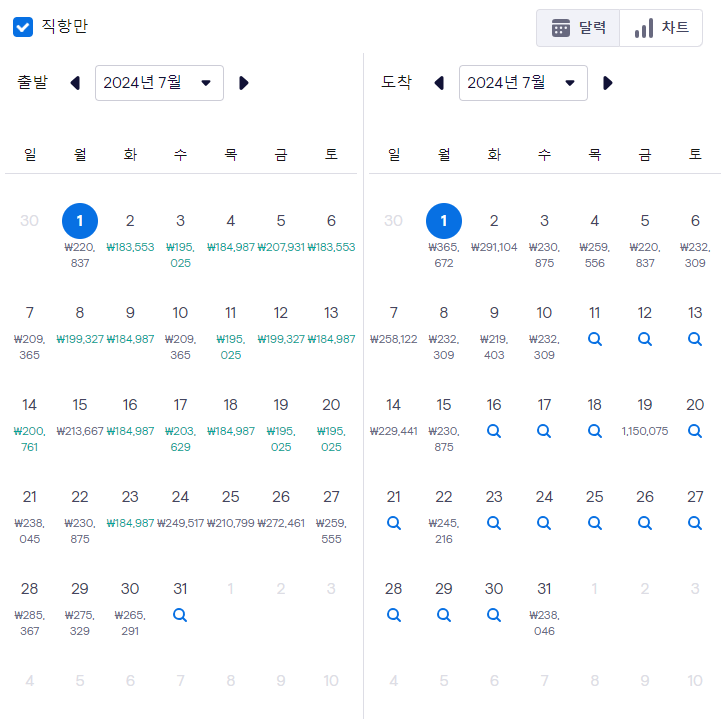Go to next arrival month
726x719 pixels.
[x=607, y=83]
